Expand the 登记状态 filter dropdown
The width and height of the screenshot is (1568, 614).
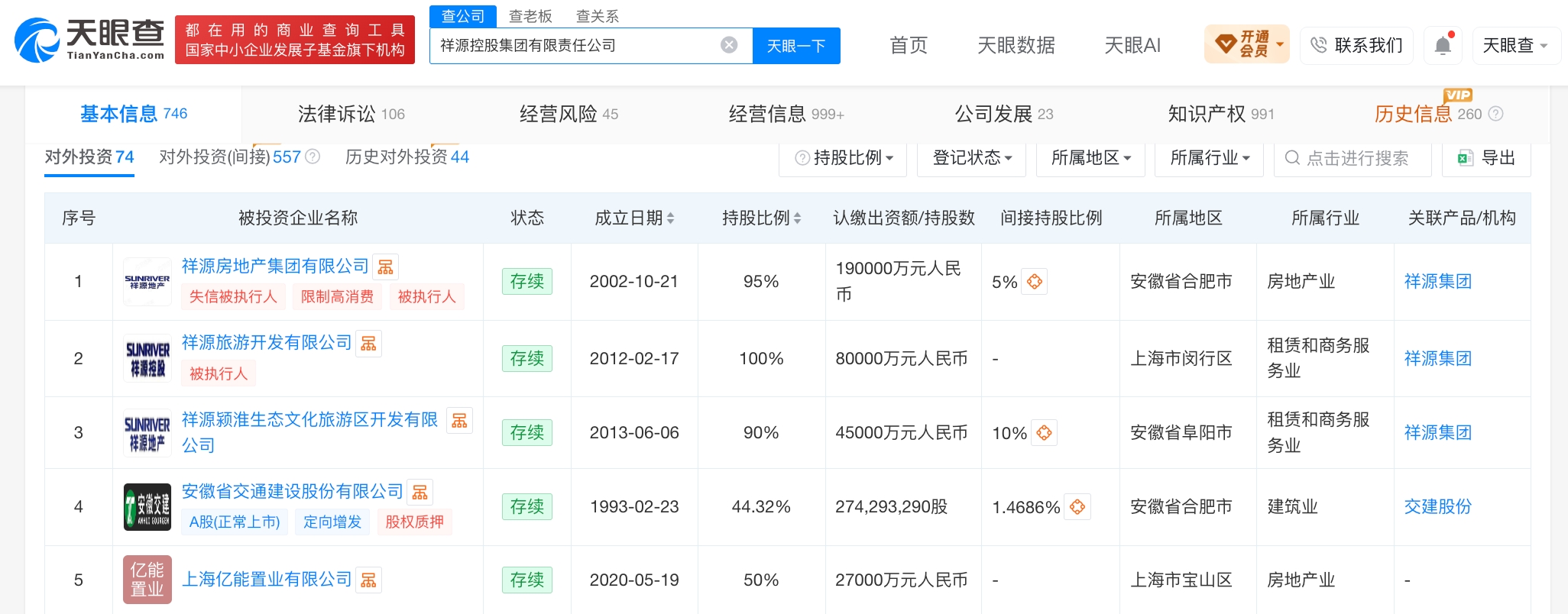[x=972, y=158]
